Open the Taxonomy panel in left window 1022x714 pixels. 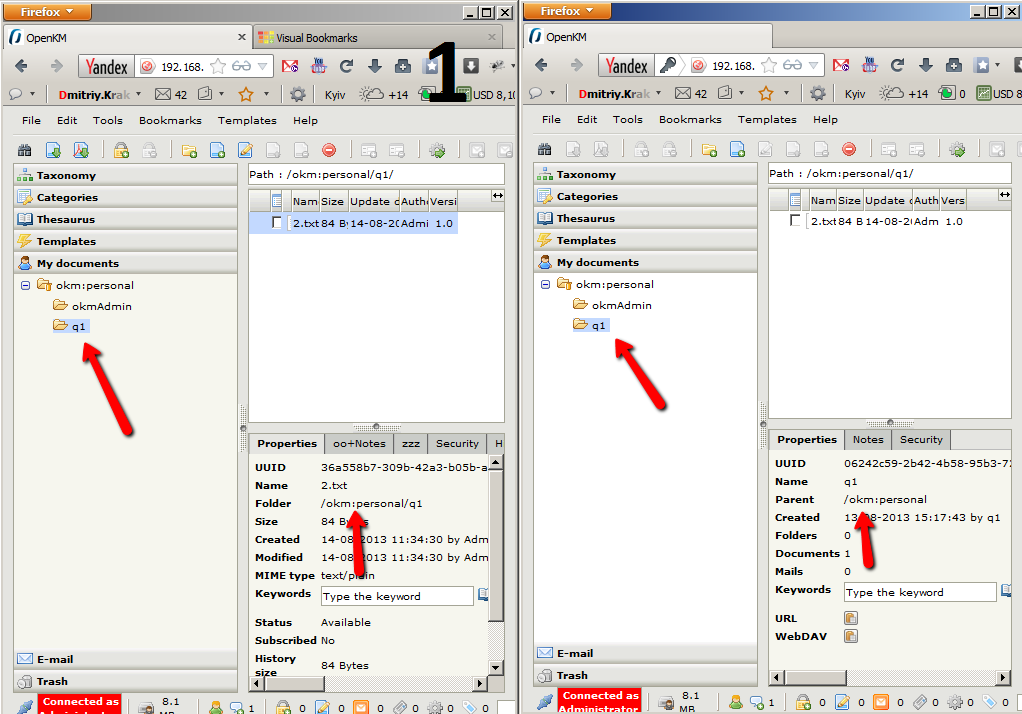66,175
